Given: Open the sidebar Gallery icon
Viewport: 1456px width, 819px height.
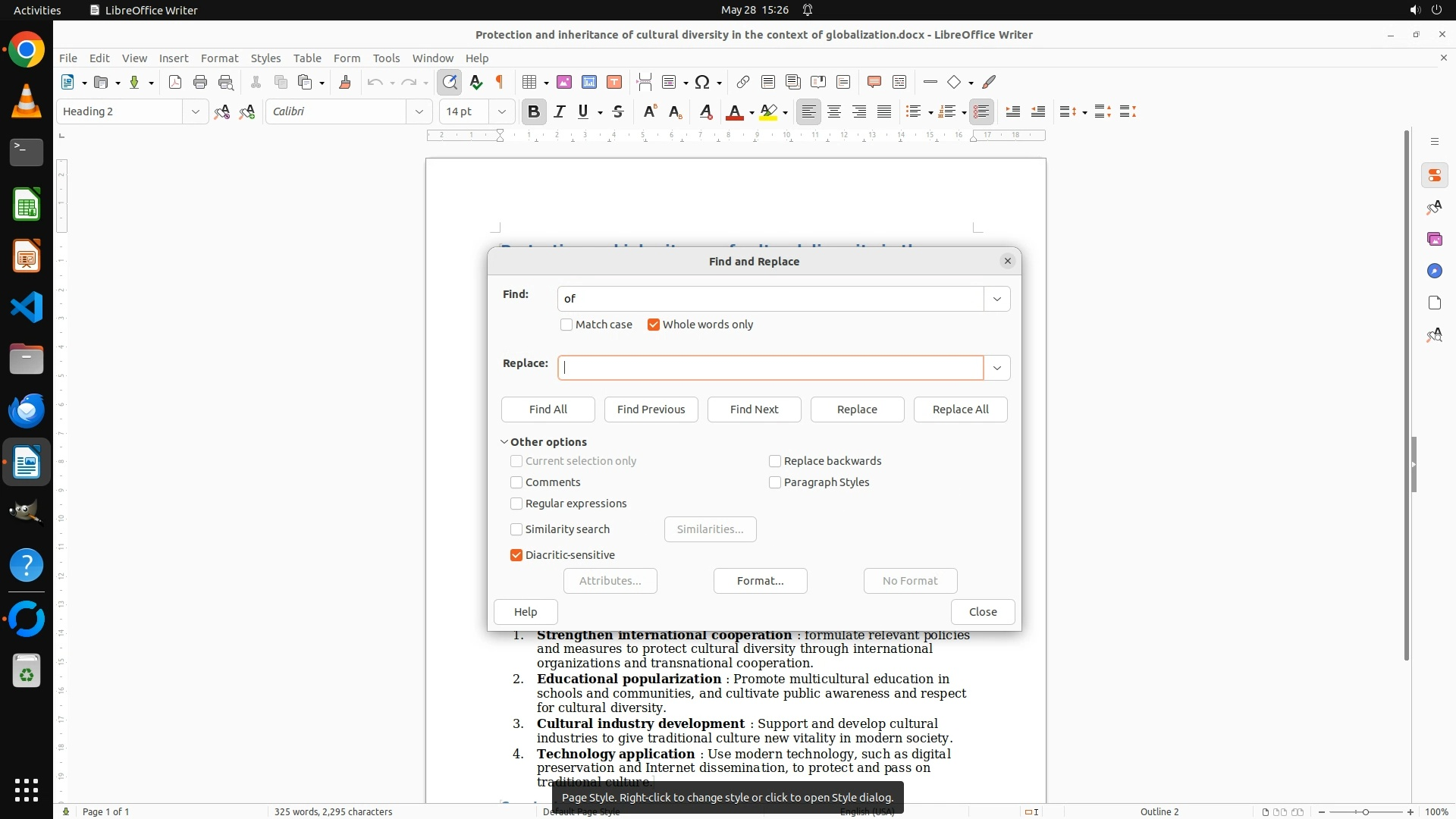Looking at the screenshot, I should (x=1434, y=239).
